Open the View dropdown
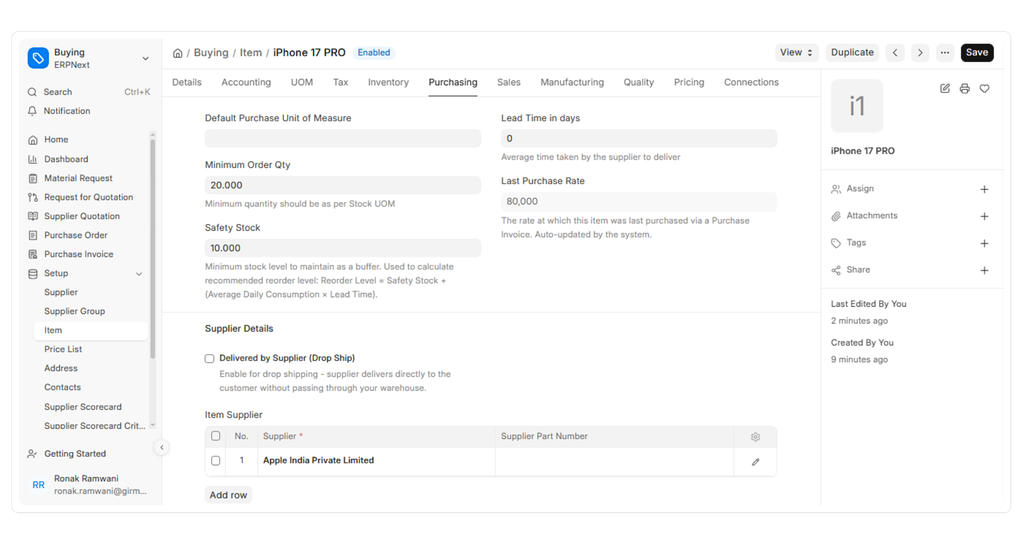The width and height of the screenshot is (1024, 550). [797, 52]
